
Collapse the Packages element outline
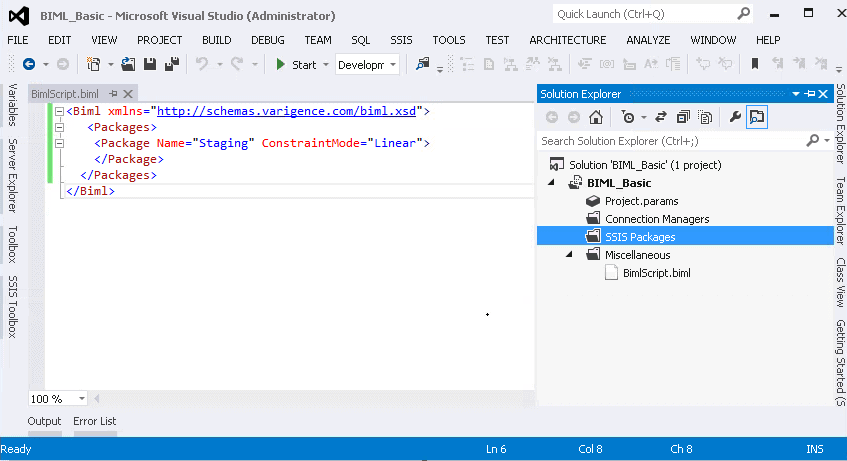coord(59,128)
